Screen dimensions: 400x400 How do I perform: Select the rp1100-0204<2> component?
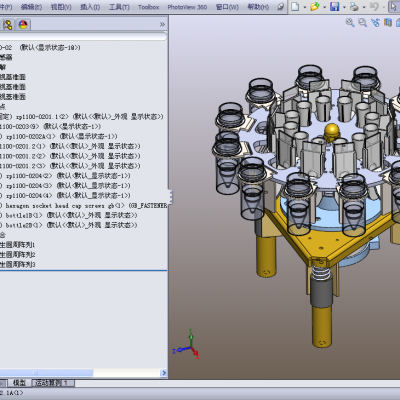[65, 176]
